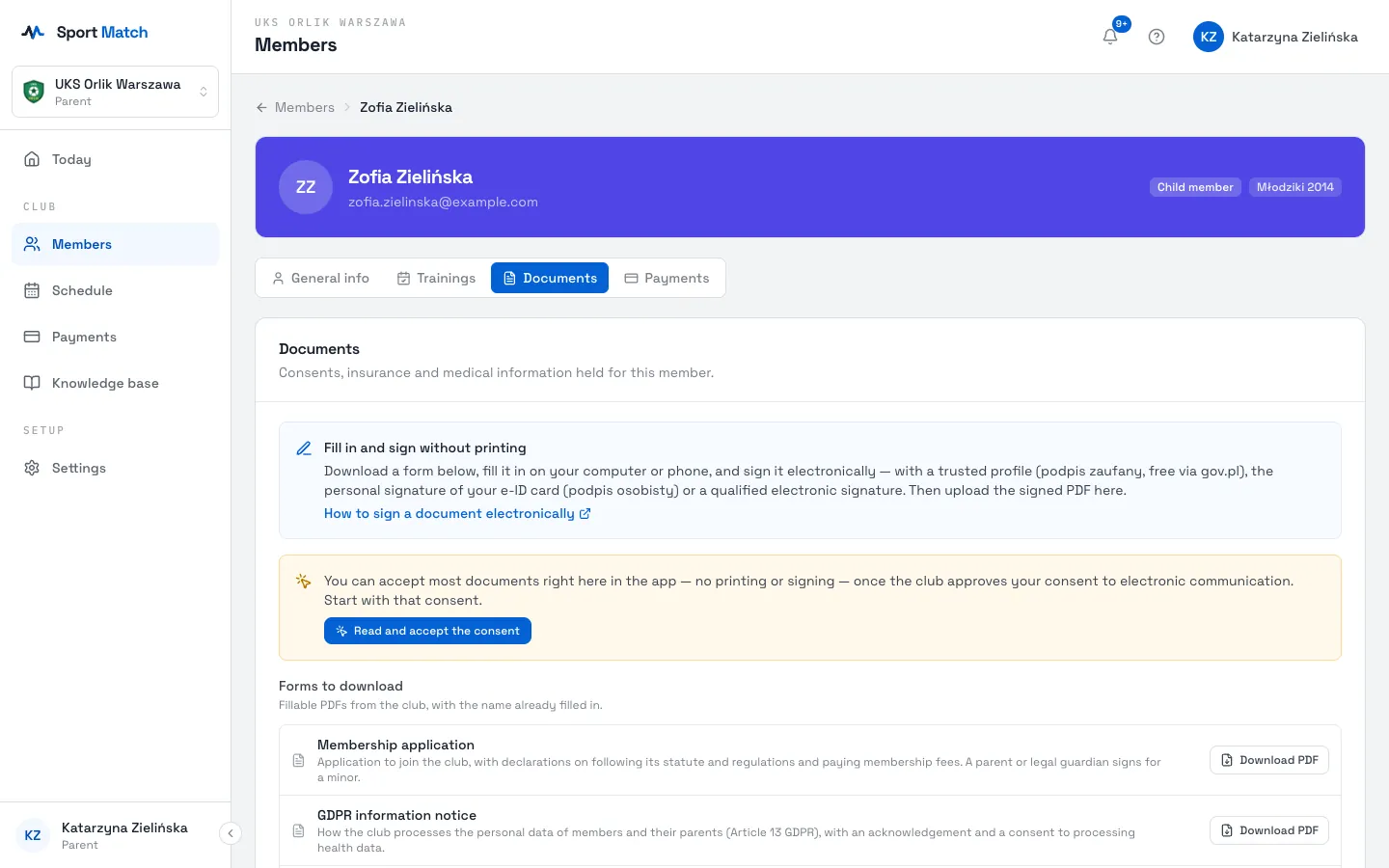Open Members in sidebar

tap(115, 244)
